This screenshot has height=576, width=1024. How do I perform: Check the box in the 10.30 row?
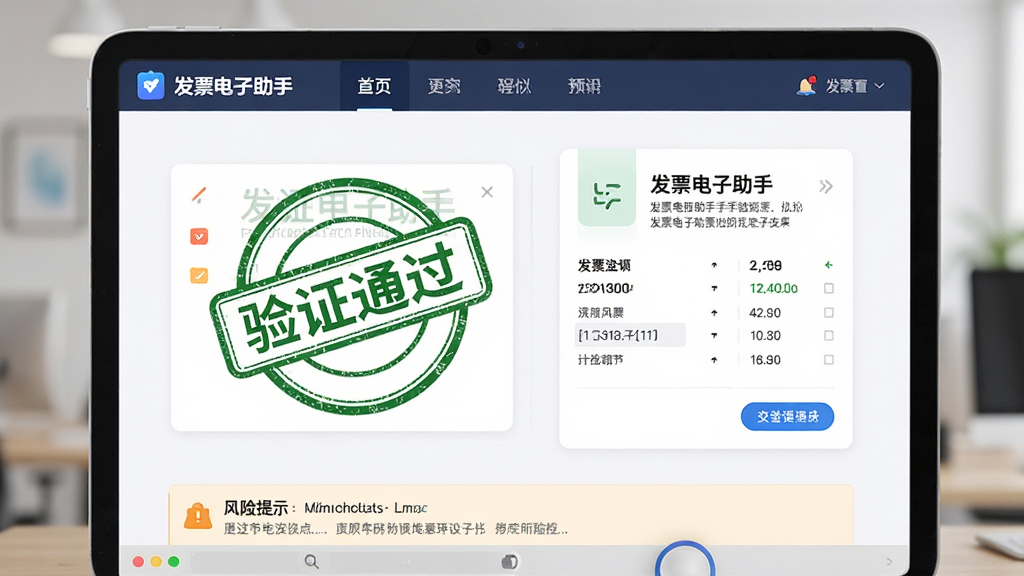click(829, 336)
